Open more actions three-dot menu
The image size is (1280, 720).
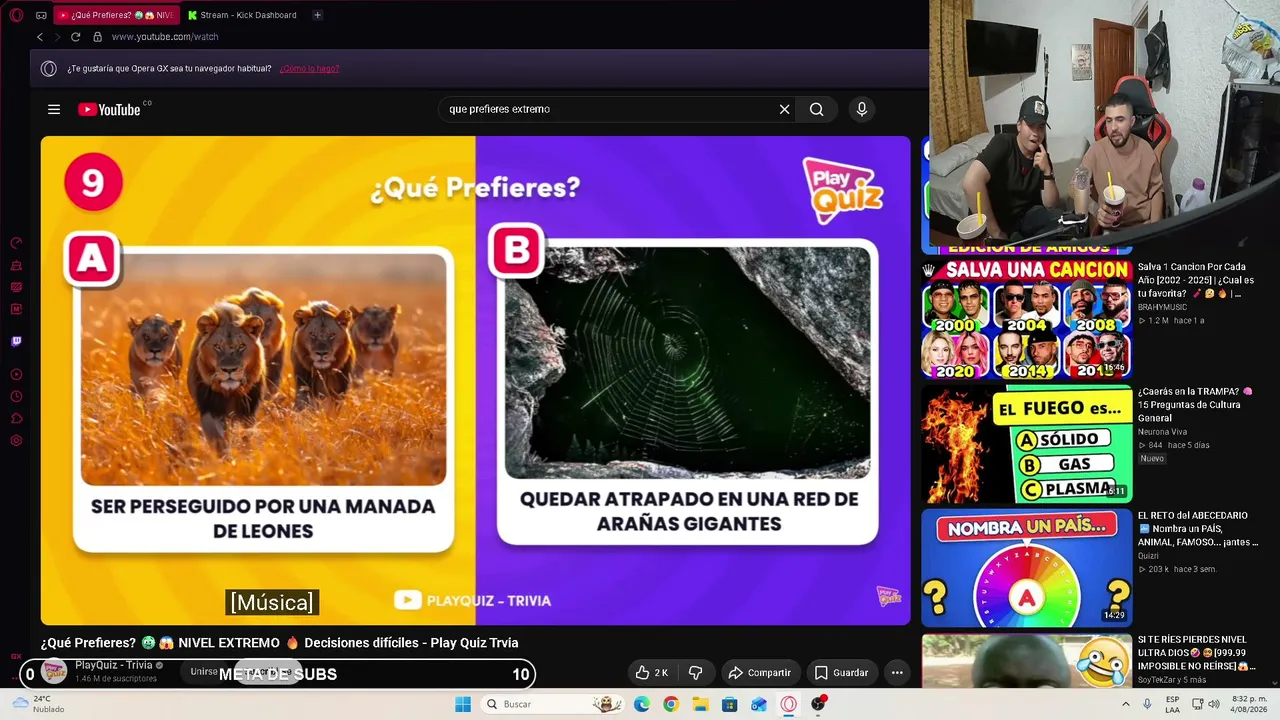(x=897, y=673)
